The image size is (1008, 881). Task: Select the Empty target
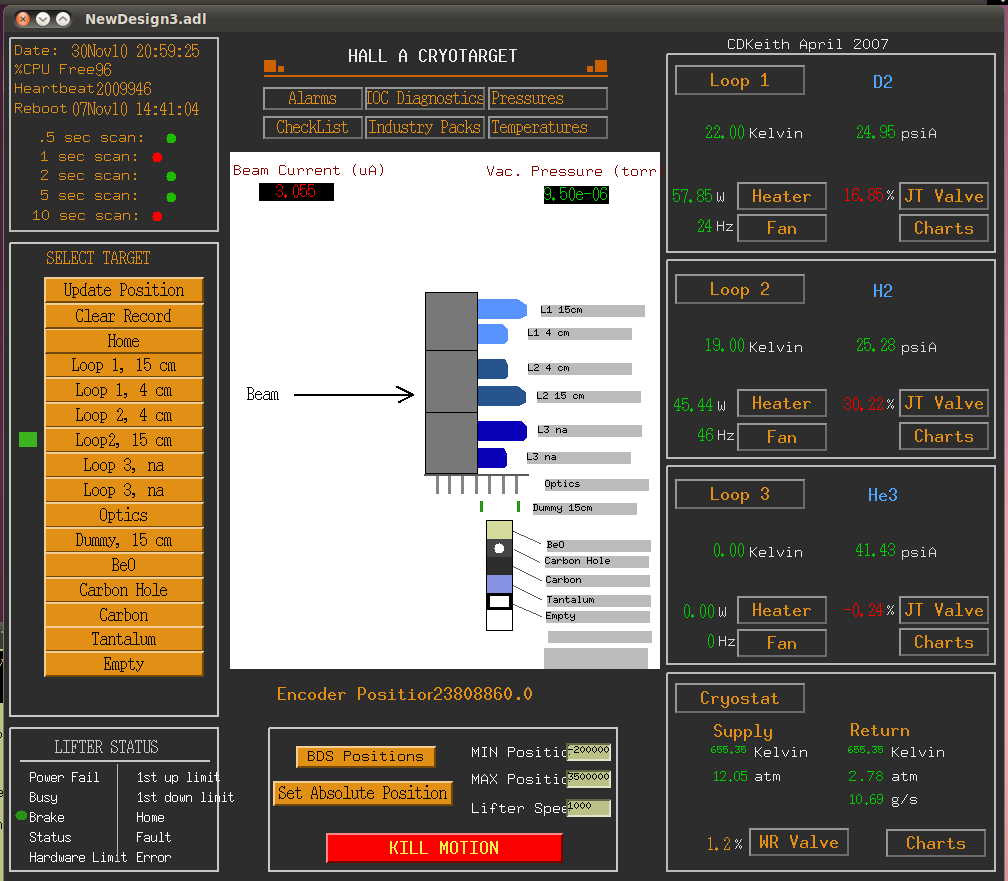124,664
